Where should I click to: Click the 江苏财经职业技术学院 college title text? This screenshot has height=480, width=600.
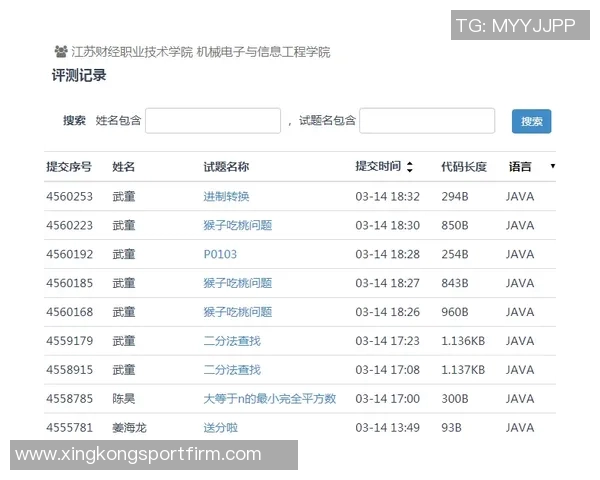tap(132, 52)
